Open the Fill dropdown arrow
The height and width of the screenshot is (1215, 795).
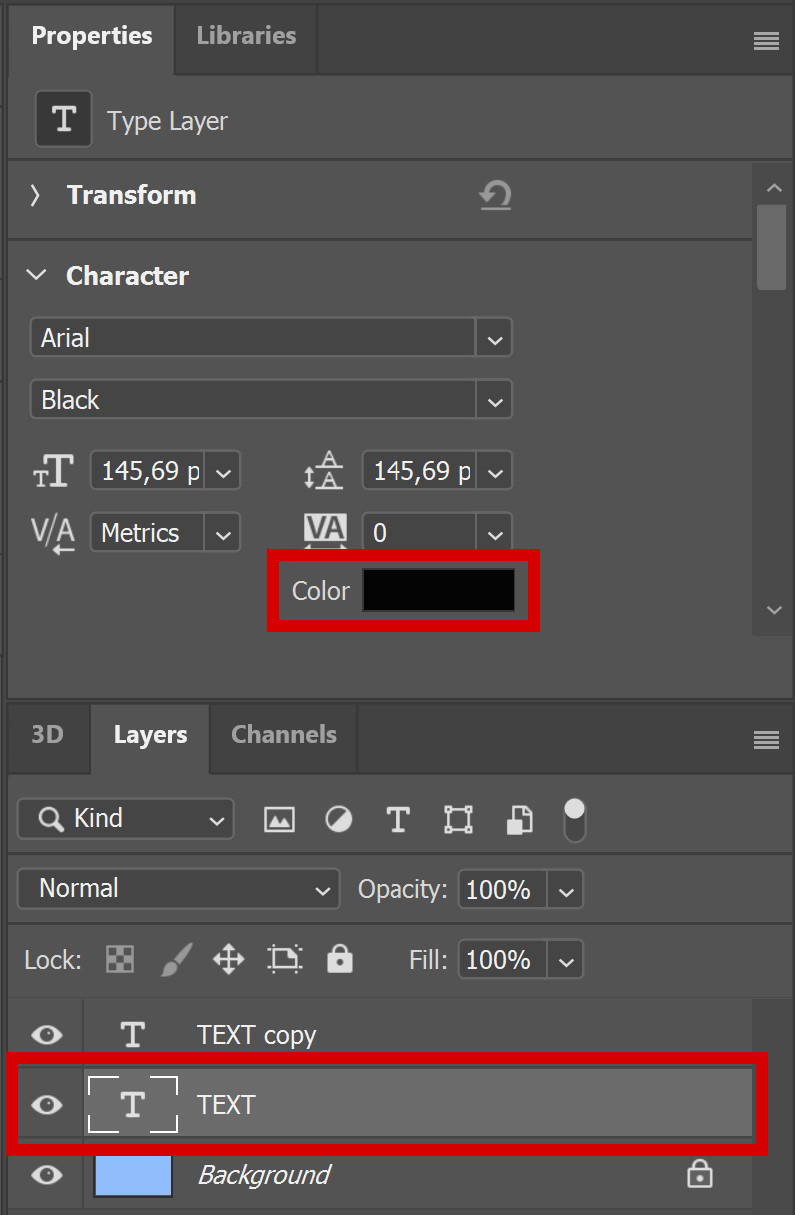(x=565, y=960)
